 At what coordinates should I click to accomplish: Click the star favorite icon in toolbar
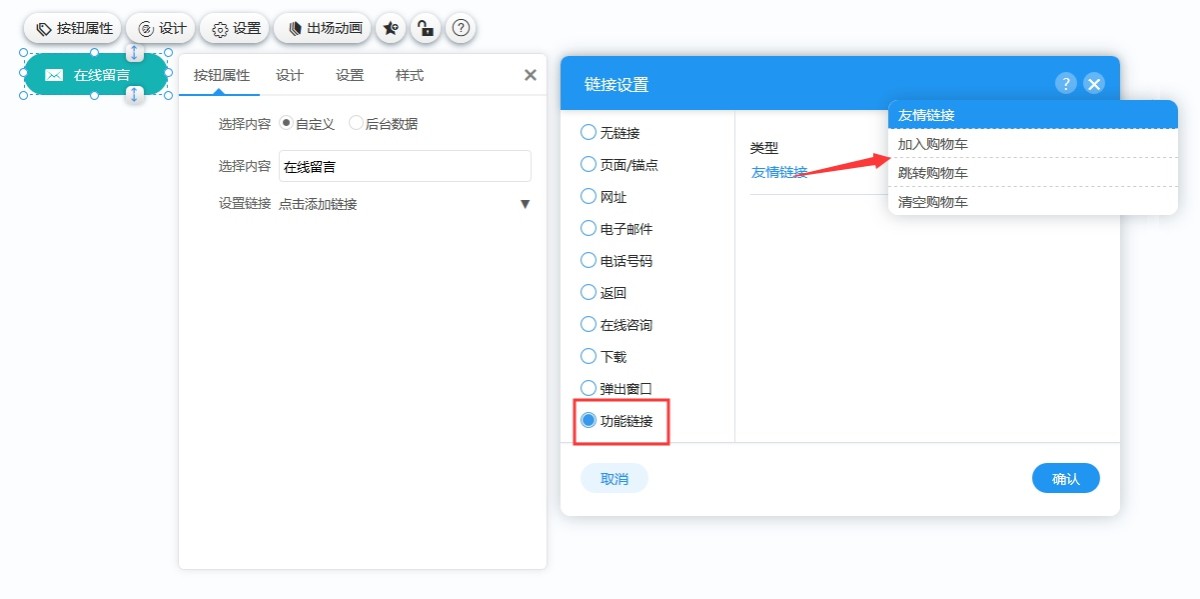[391, 28]
